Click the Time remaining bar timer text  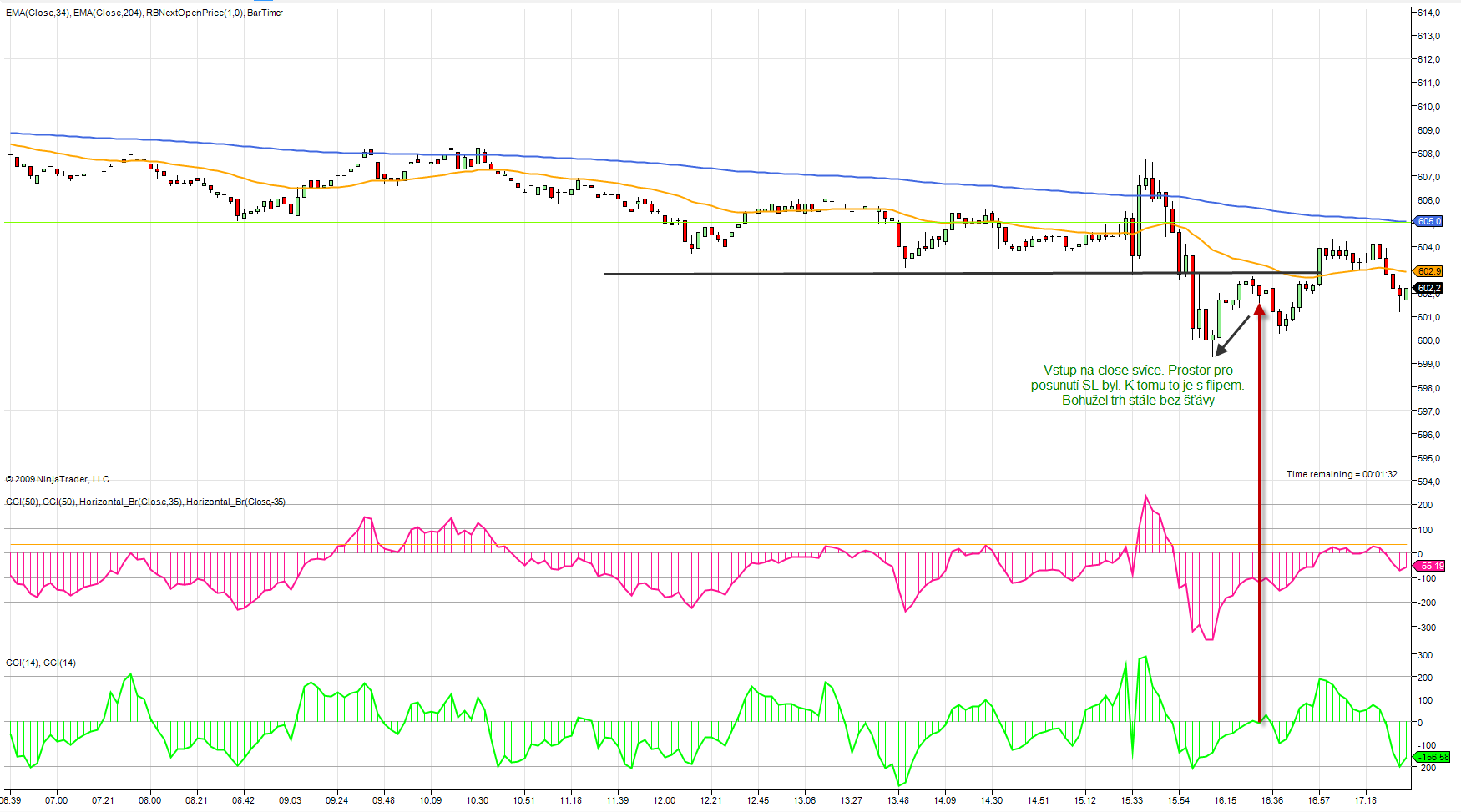[1341, 474]
